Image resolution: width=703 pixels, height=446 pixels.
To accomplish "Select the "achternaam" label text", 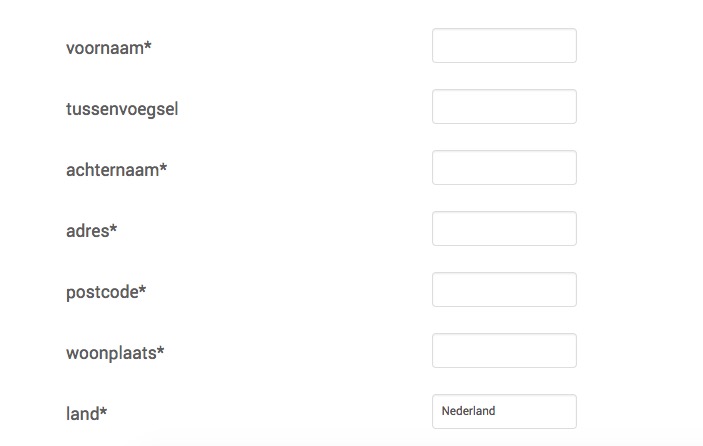I will click(112, 170).
